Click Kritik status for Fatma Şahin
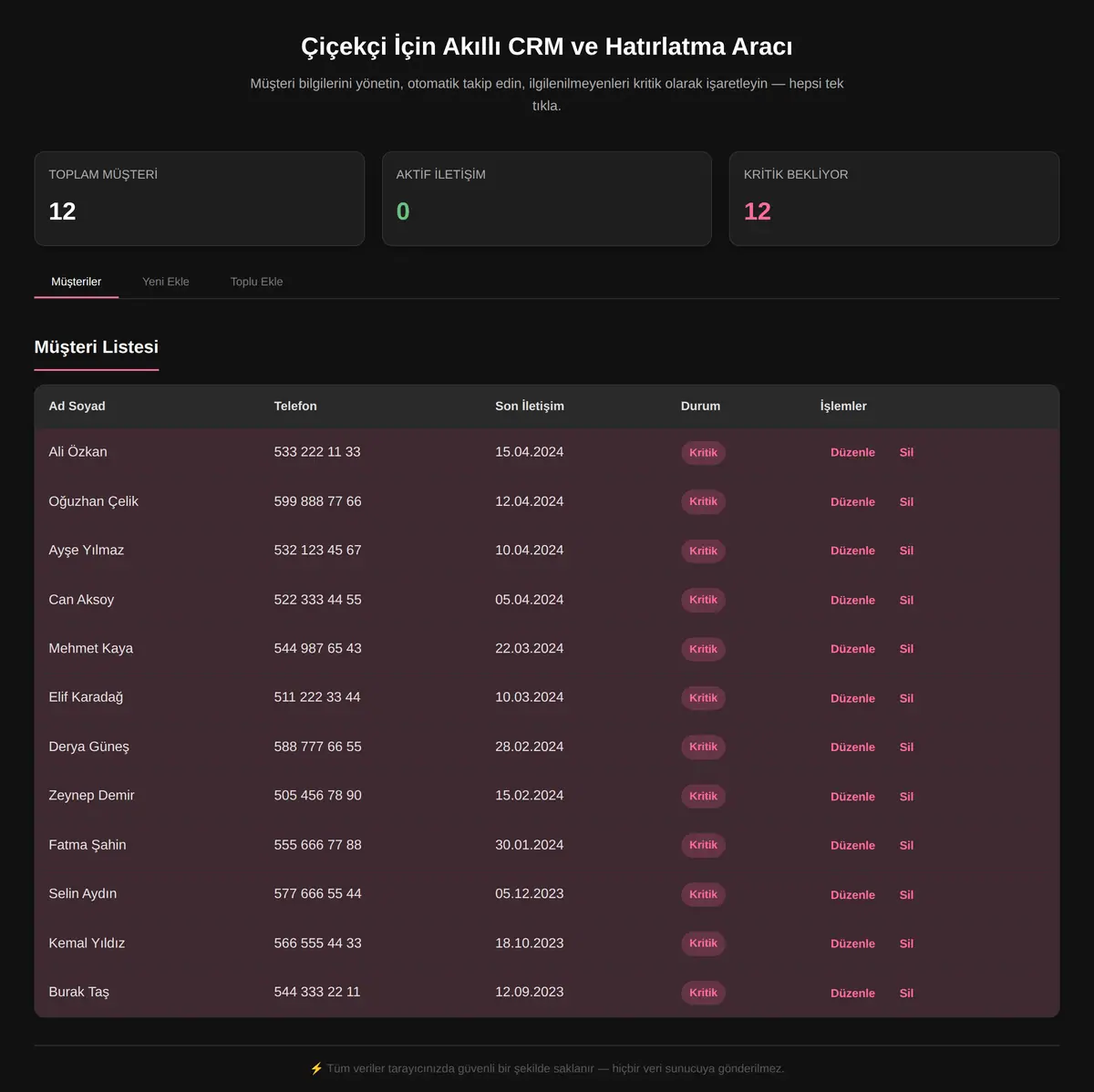The height and width of the screenshot is (1092, 1094). (703, 846)
